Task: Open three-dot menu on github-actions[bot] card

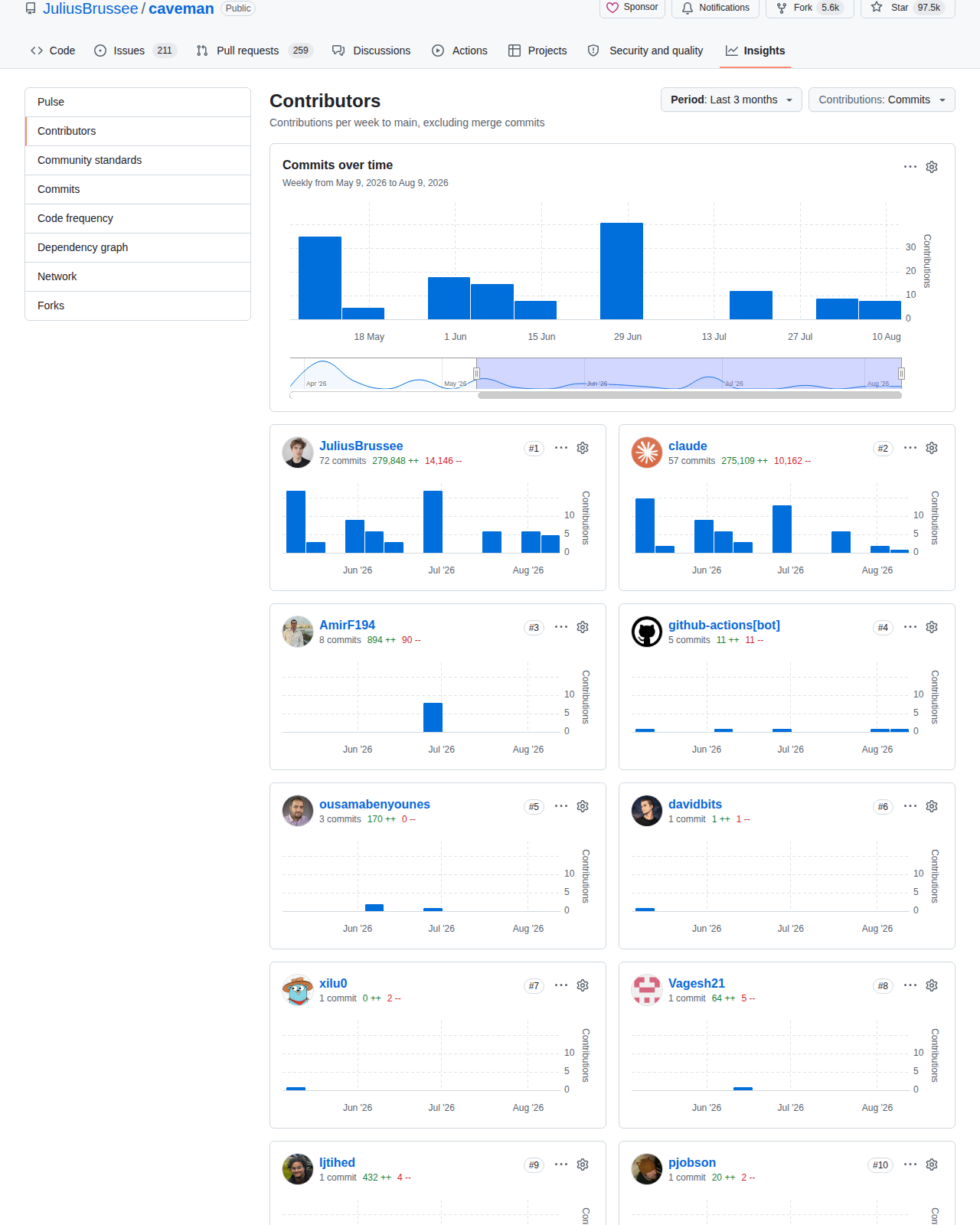Action: 910,627
